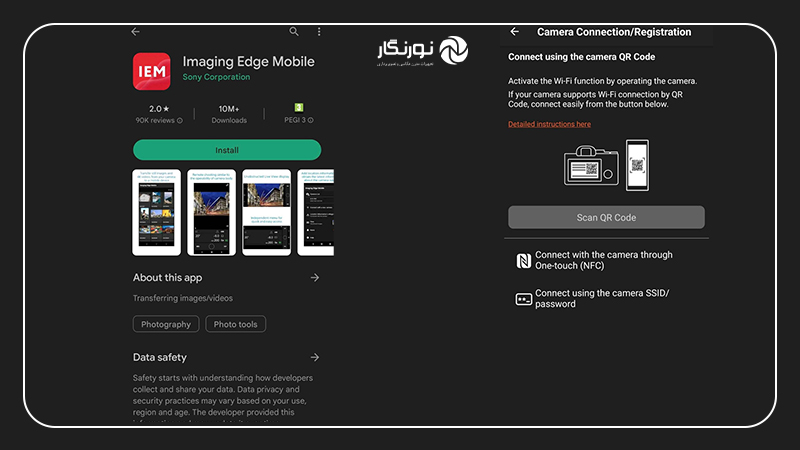Open the three-dot overflow menu
The image size is (800, 450).
pyautogui.click(x=319, y=32)
